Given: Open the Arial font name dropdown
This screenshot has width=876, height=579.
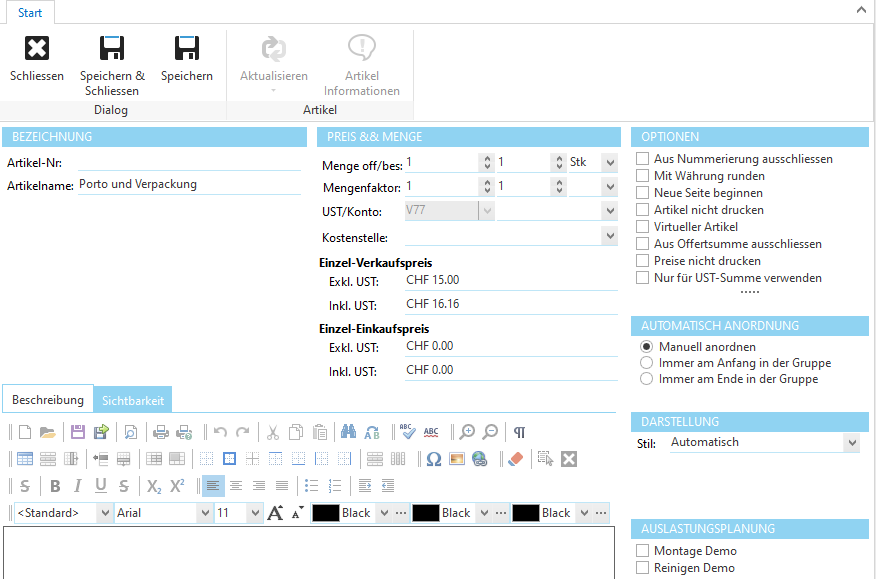Looking at the screenshot, I should 204,513.
